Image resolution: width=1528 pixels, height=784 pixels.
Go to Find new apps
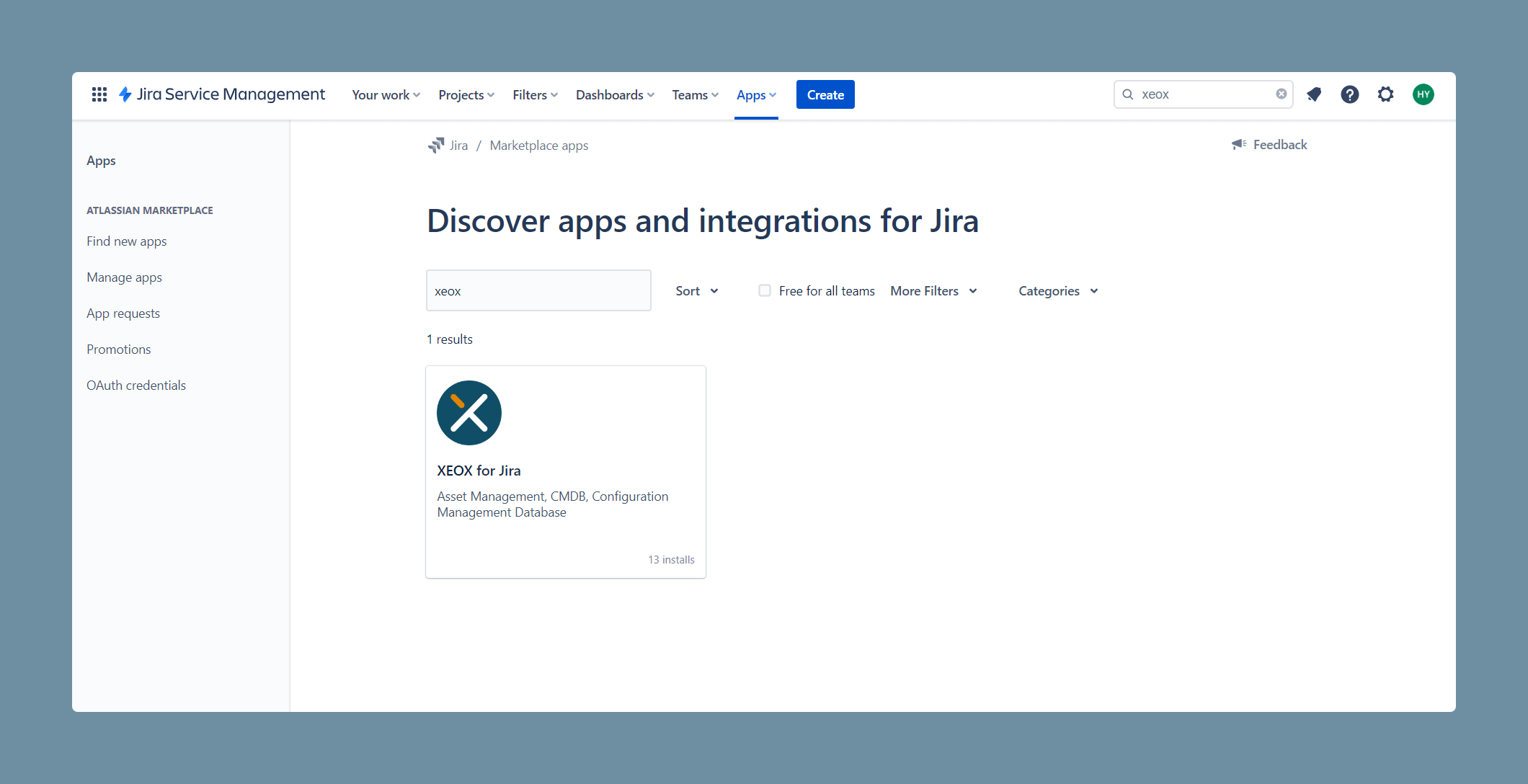pyautogui.click(x=127, y=241)
